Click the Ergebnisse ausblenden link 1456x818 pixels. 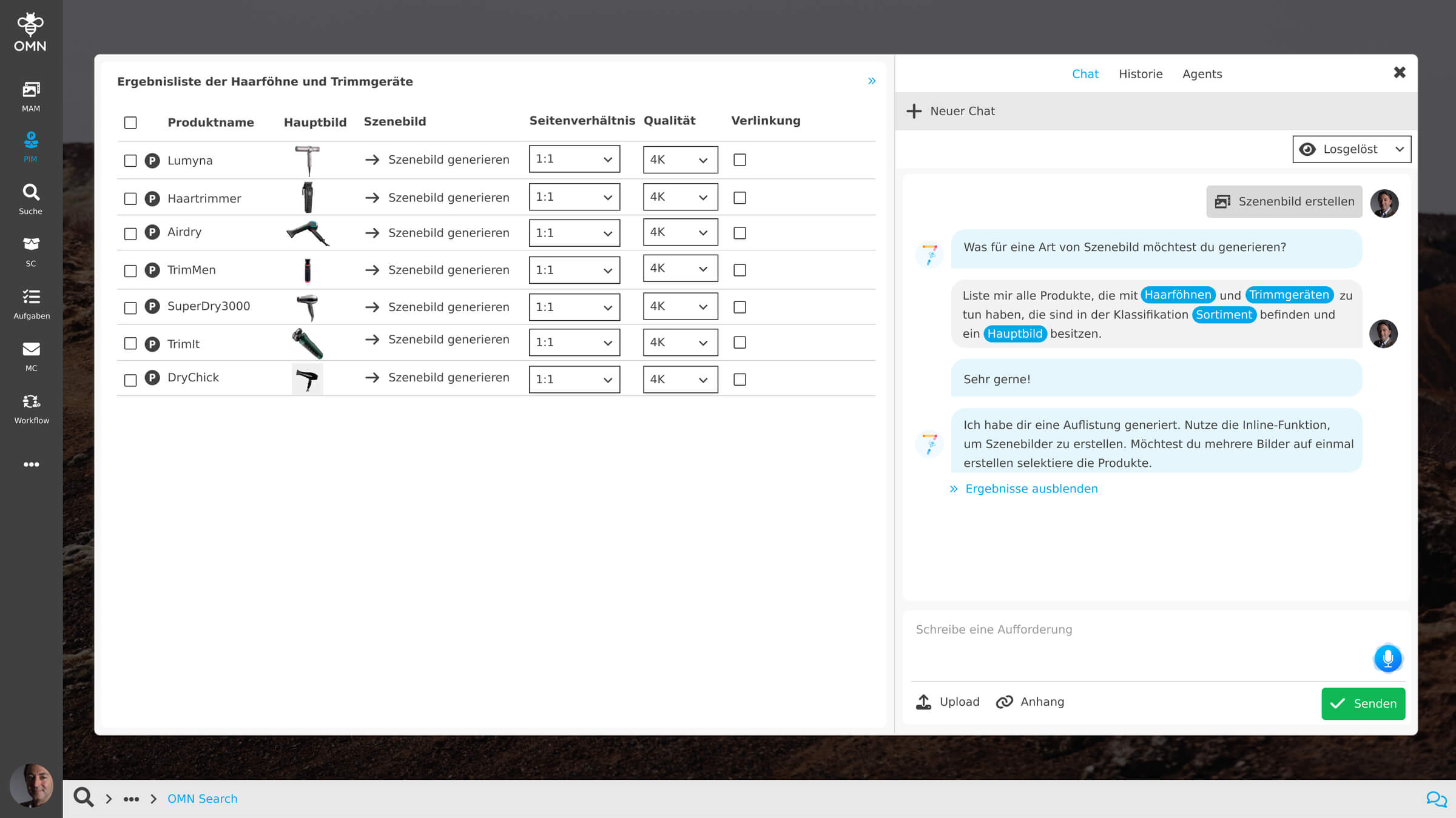pyautogui.click(x=1031, y=489)
